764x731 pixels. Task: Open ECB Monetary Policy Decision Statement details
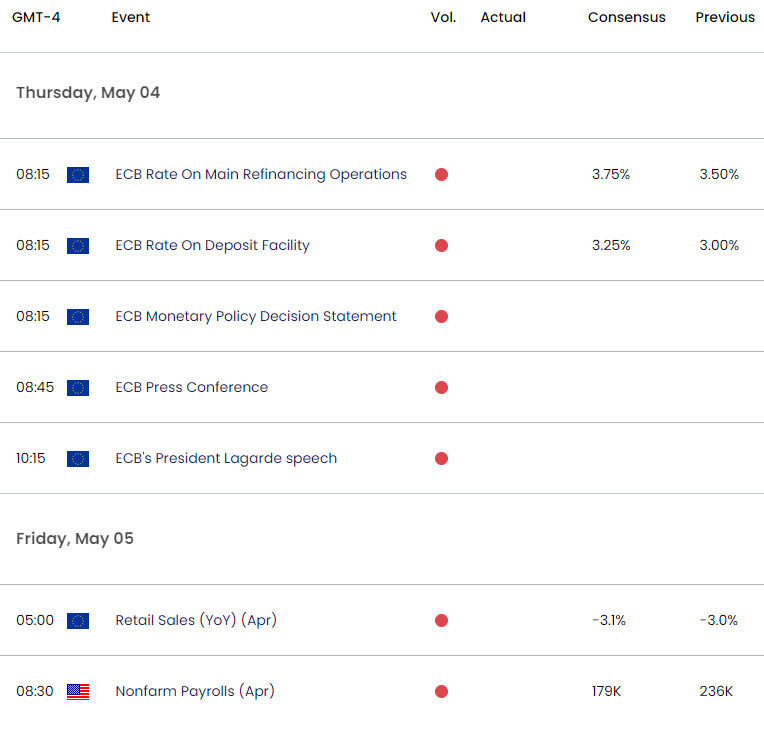coord(256,316)
